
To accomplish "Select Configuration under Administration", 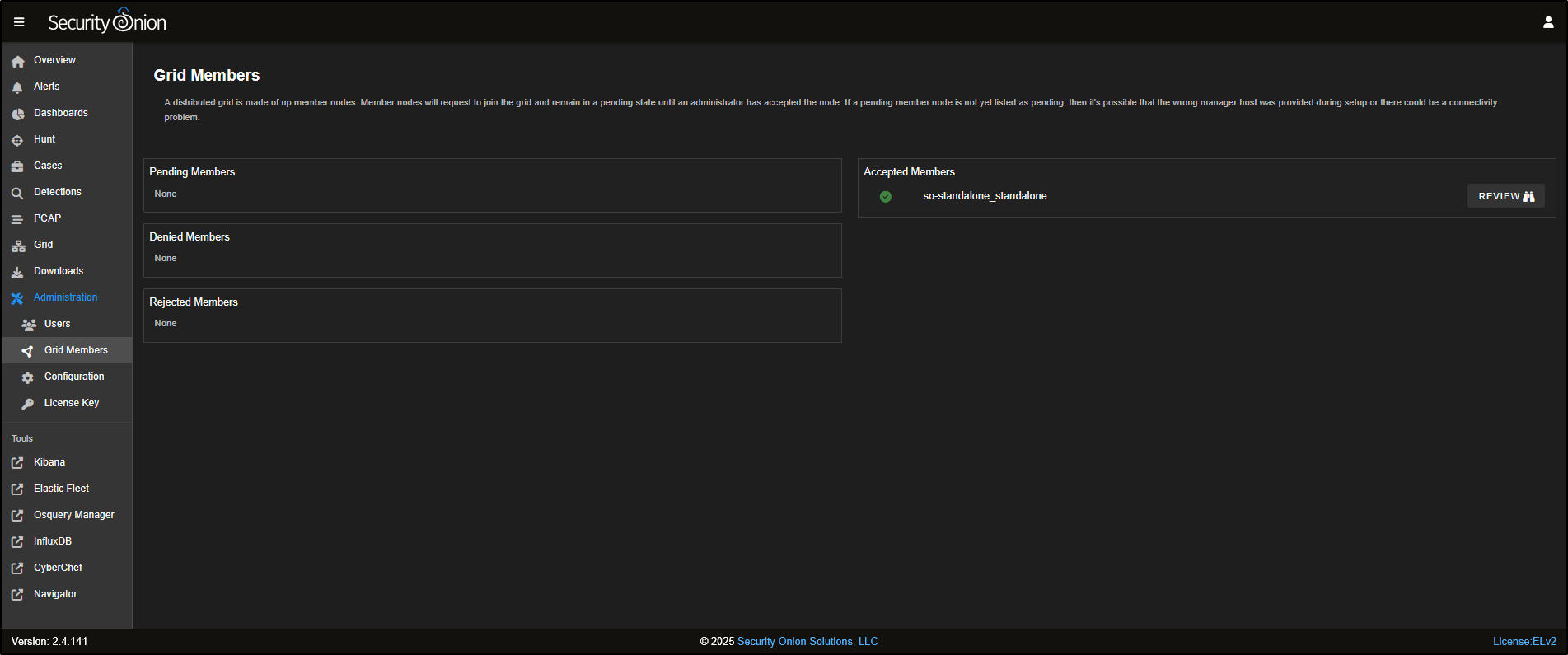I will [x=74, y=377].
